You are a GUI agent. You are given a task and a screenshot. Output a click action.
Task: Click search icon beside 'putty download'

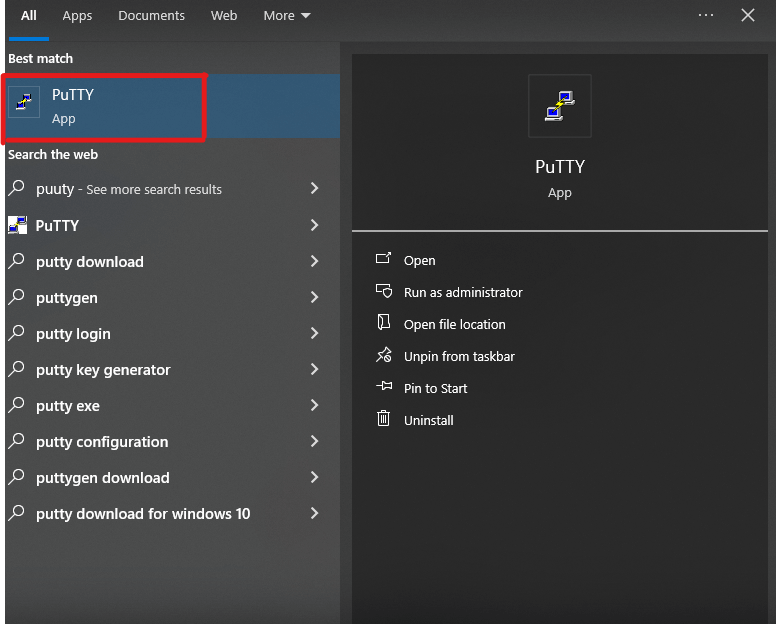17,261
